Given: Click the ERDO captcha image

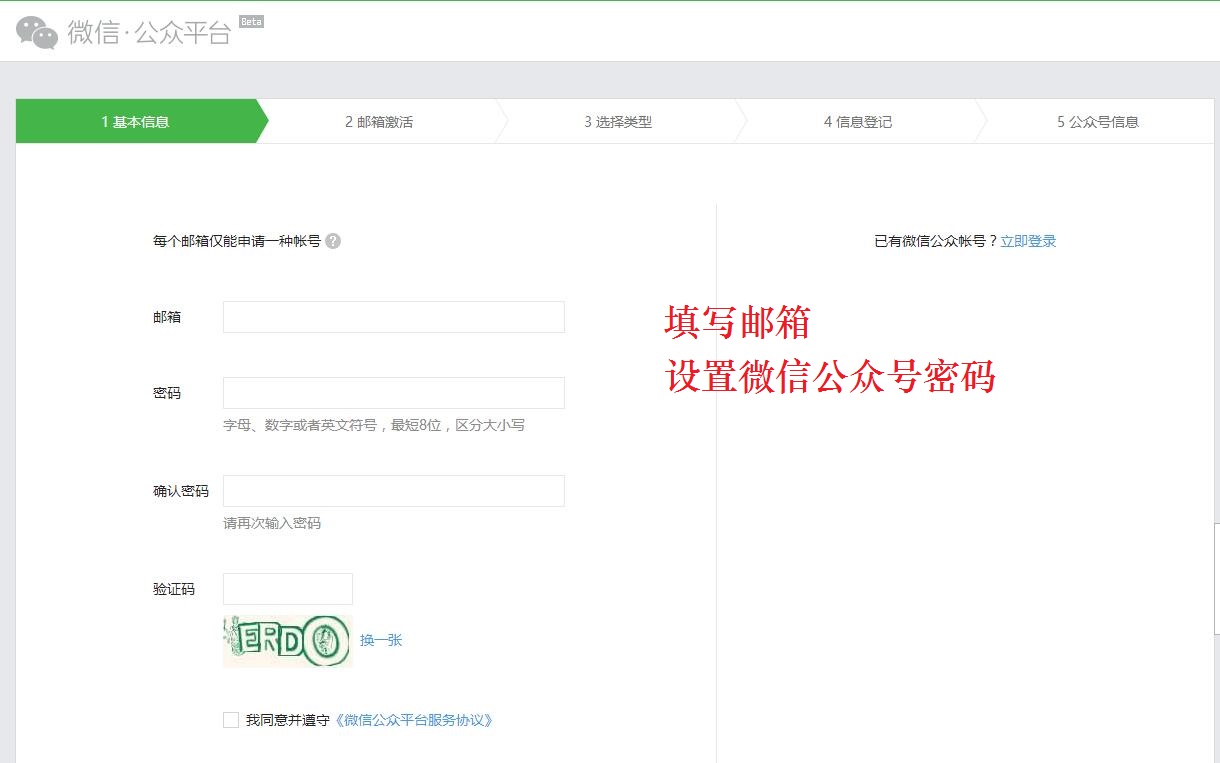Looking at the screenshot, I should (288, 641).
